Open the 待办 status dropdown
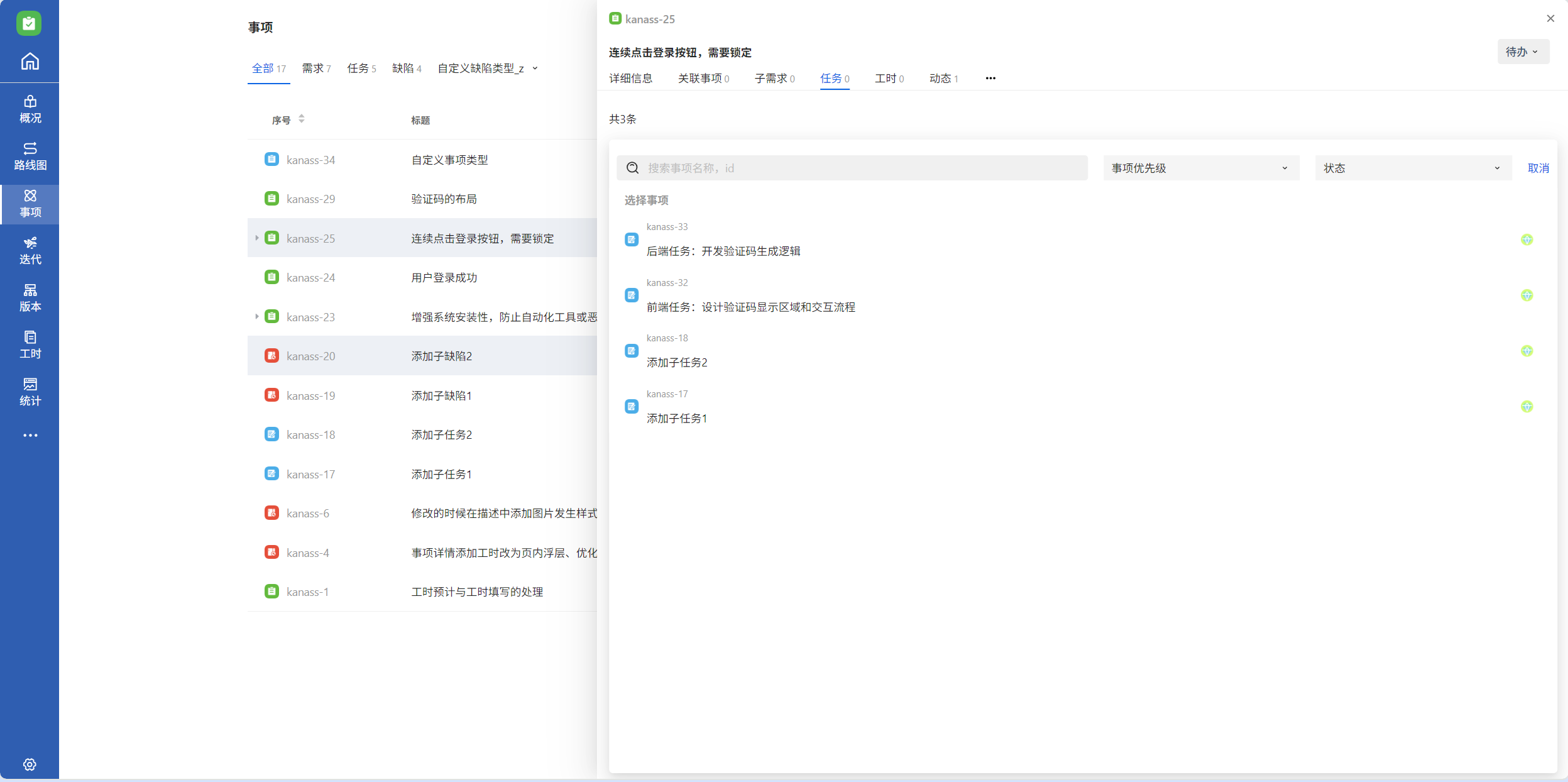The image size is (1568, 782). (x=1522, y=52)
